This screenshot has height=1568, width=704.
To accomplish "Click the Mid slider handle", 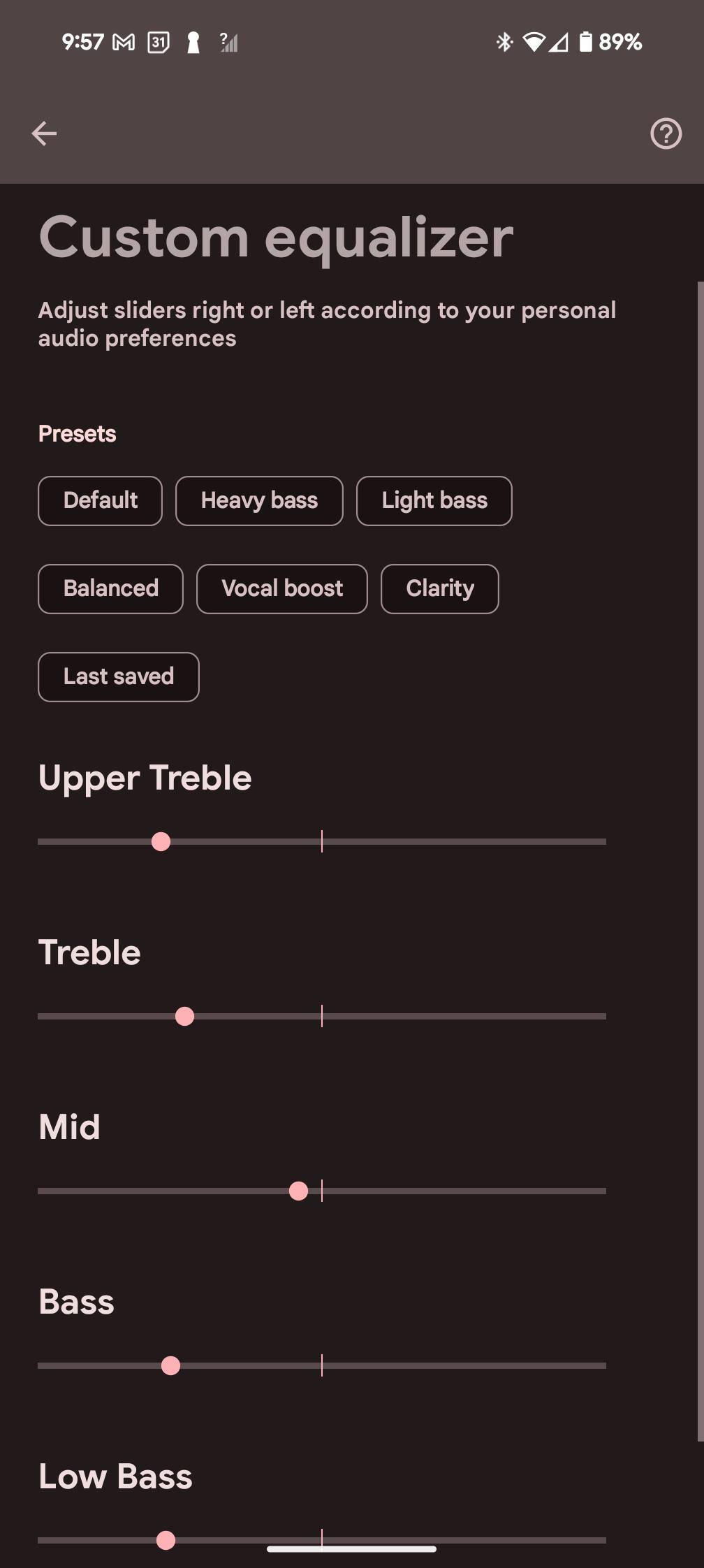I will coord(298,1191).
